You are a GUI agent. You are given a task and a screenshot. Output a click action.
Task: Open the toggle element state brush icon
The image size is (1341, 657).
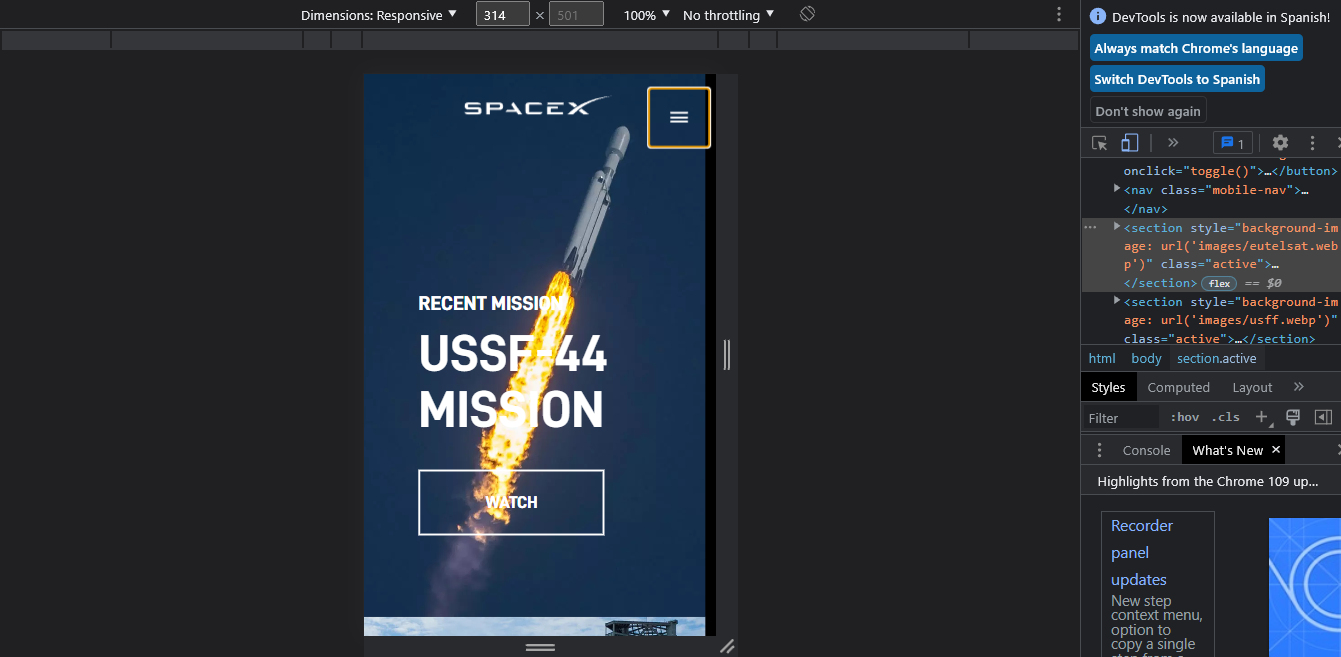click(1293, 417)
